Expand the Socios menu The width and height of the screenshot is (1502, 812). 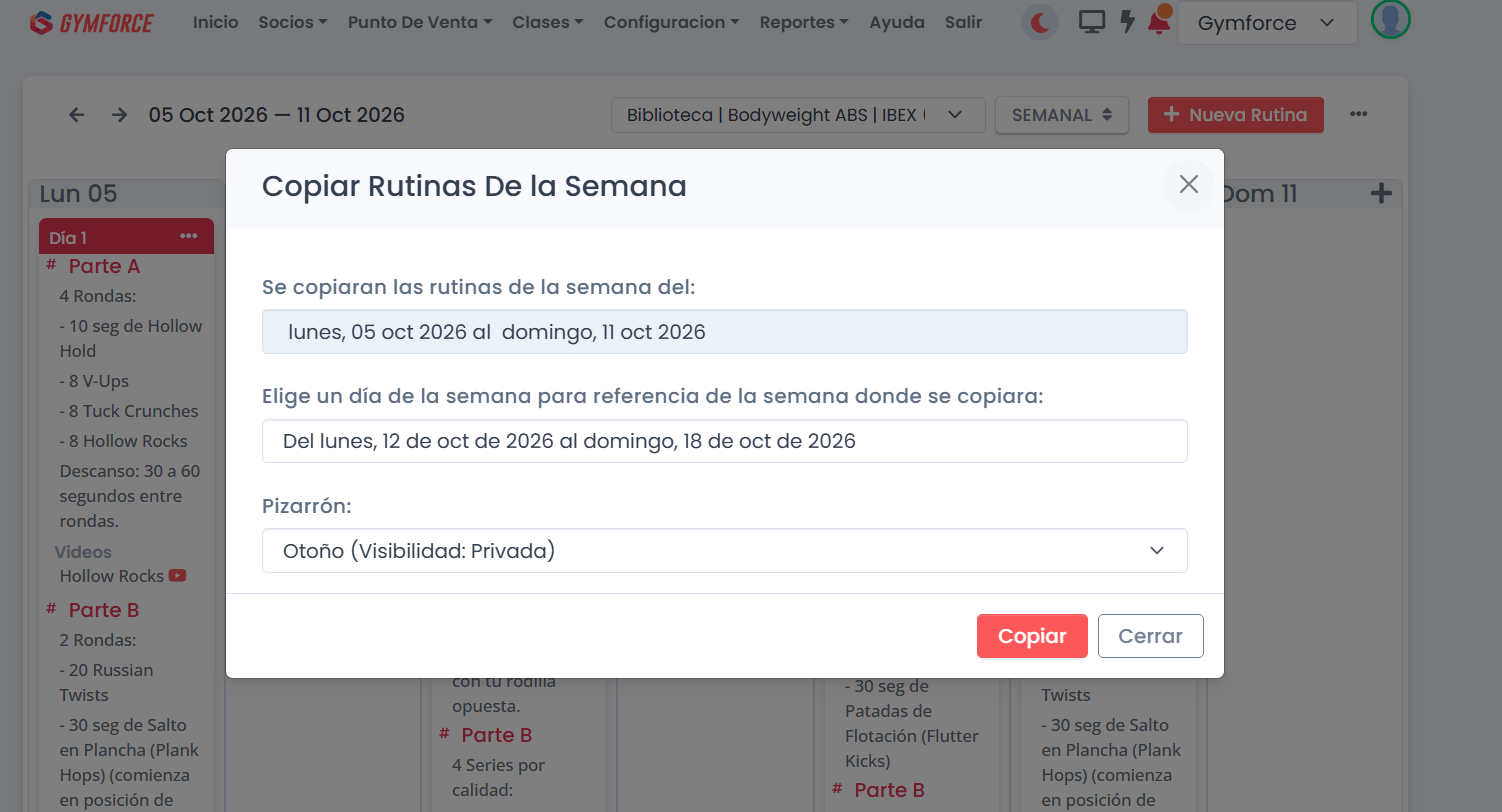click(293, 22)
